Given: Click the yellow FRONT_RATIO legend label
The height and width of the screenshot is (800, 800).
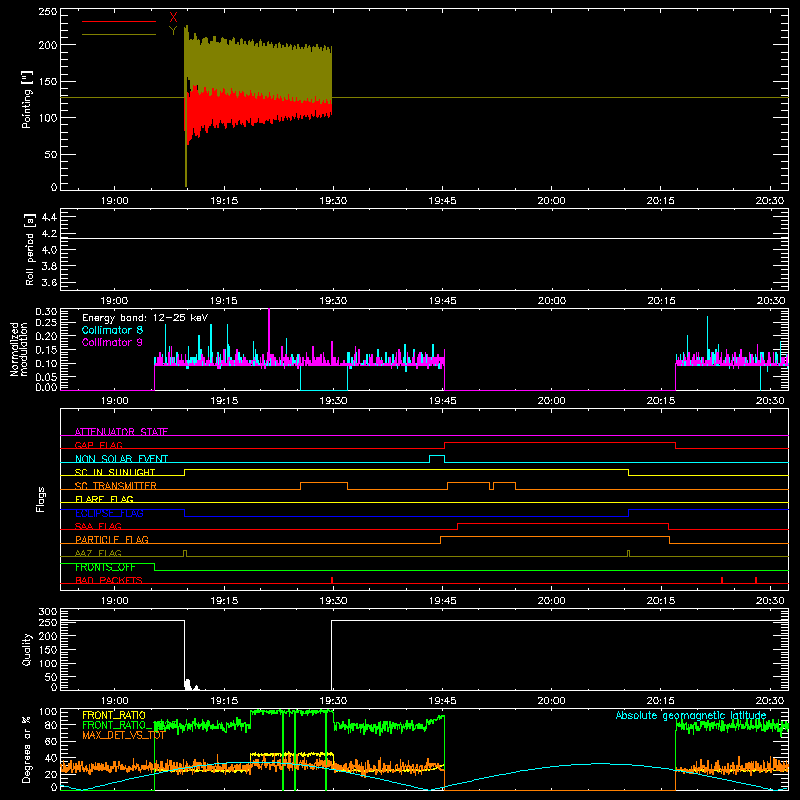Looking at the screenshot, I should [x=114, y=715].
